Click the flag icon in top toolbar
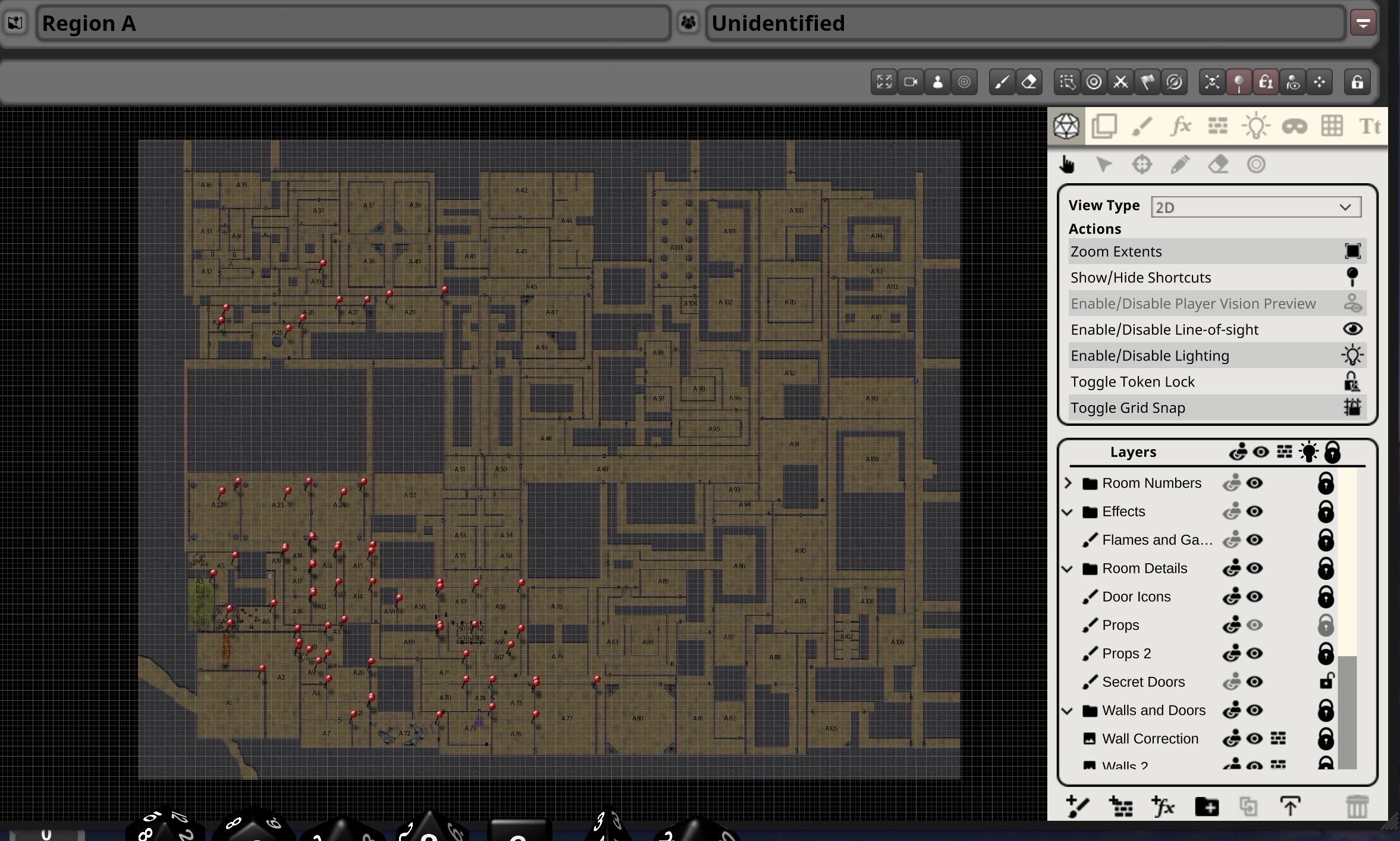The height and width of the screenshot is (841, 1400). click(x=1147, y=82)
